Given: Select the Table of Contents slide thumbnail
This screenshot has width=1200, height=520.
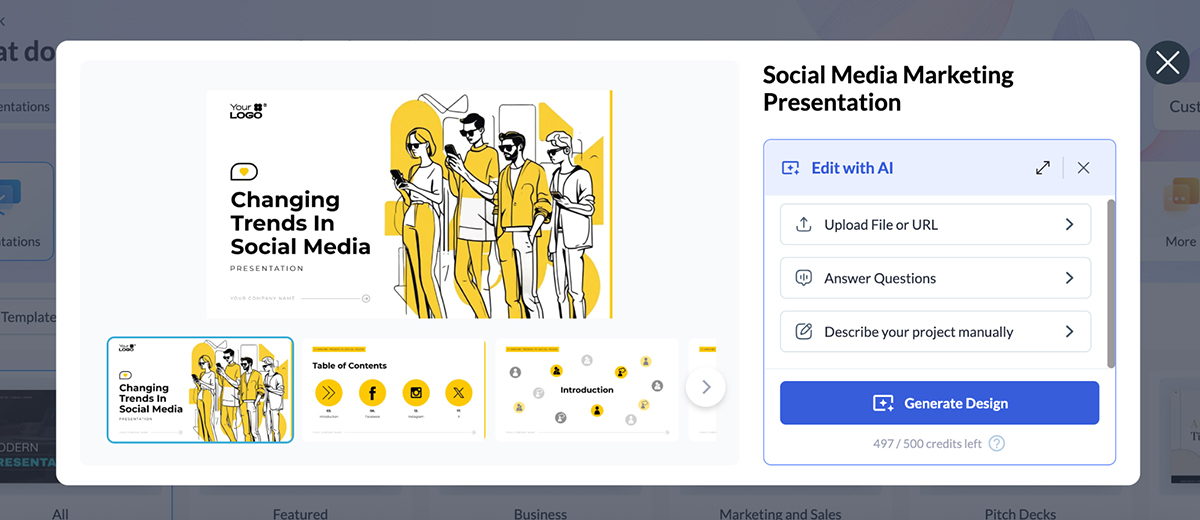Looking at the screenshot, I should [393, 389].
